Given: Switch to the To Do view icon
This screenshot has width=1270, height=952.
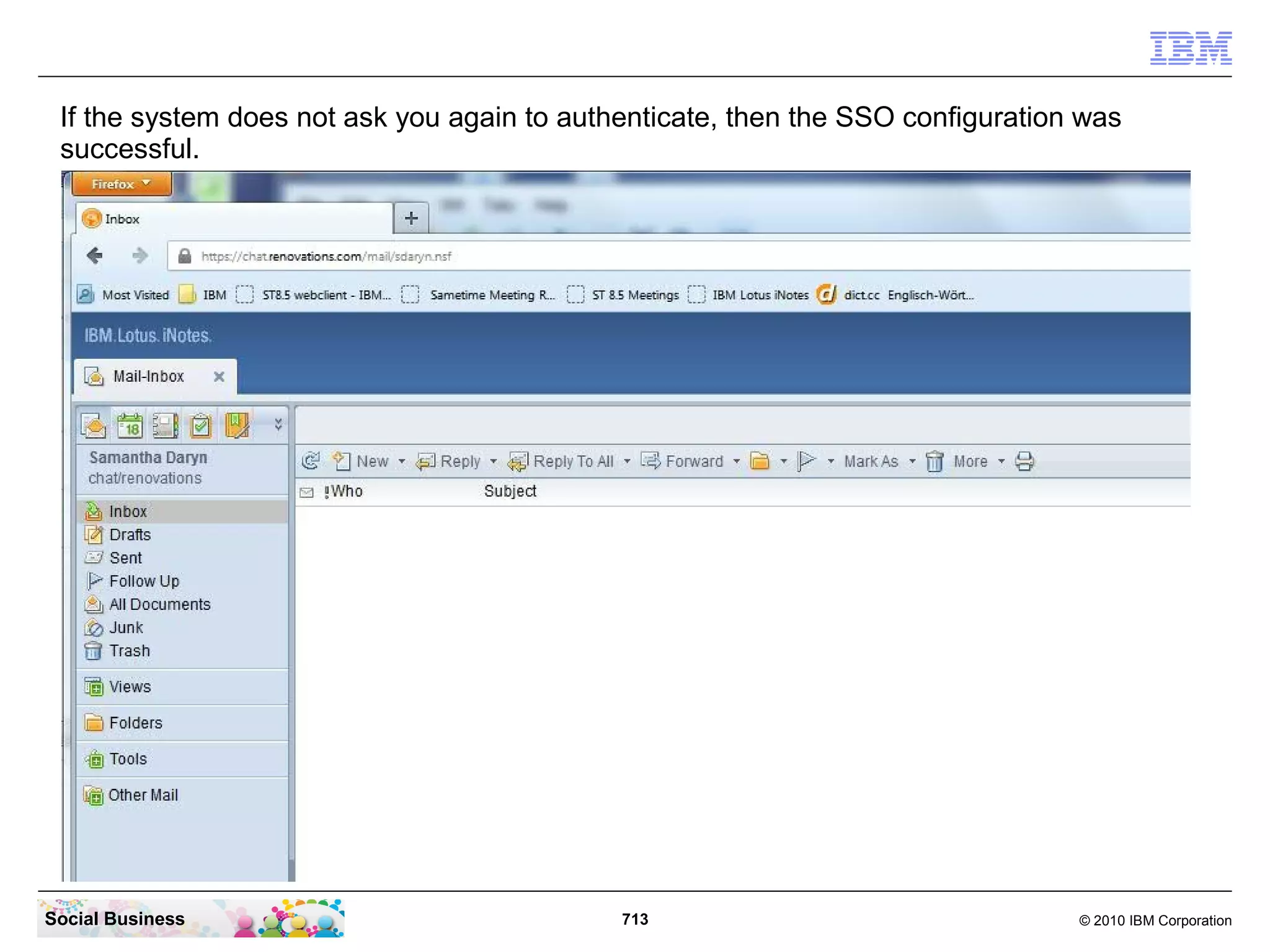Looking at the screenshot, I should [x=201, y=425].
